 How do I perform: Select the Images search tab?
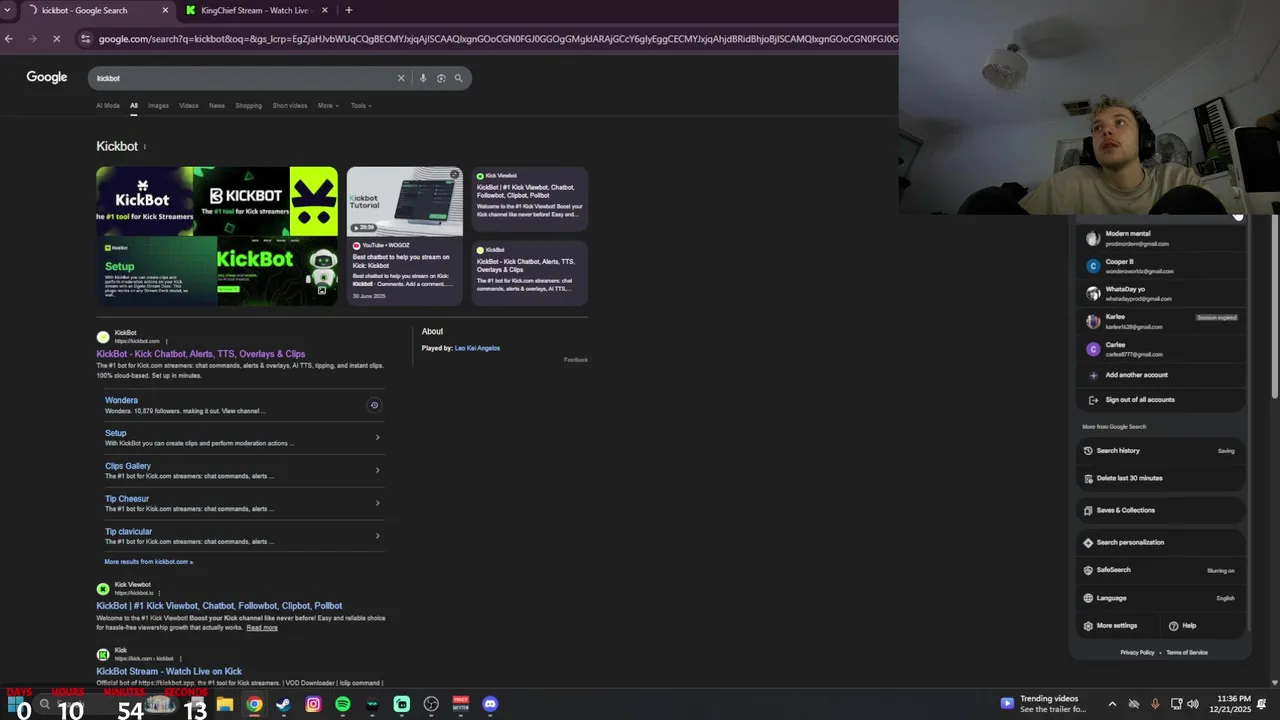pyautogui.click(x=158, y=105)
